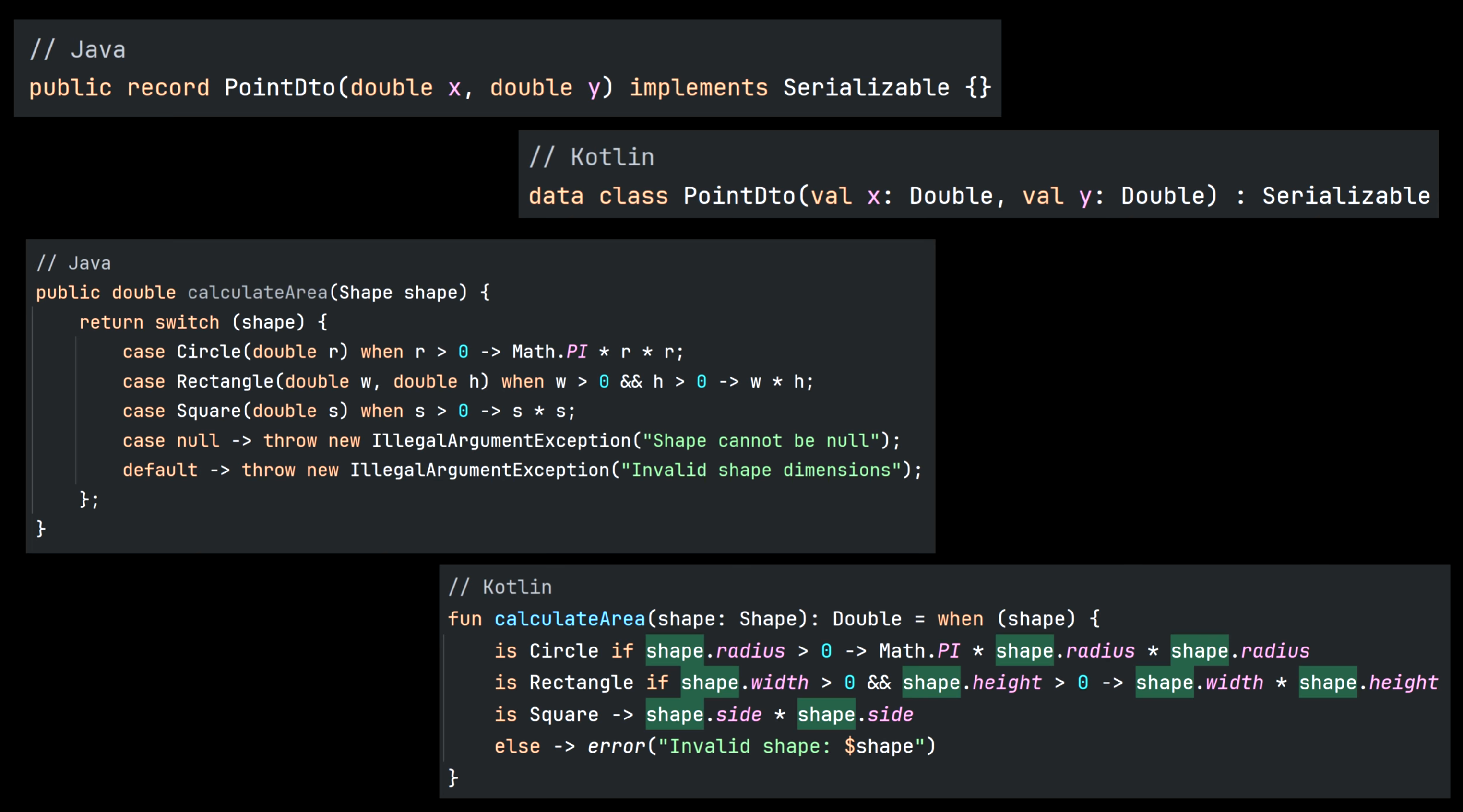
Task: Click 'data class' keywords in Kotlin snippet
Action: (x=598, y=197)
